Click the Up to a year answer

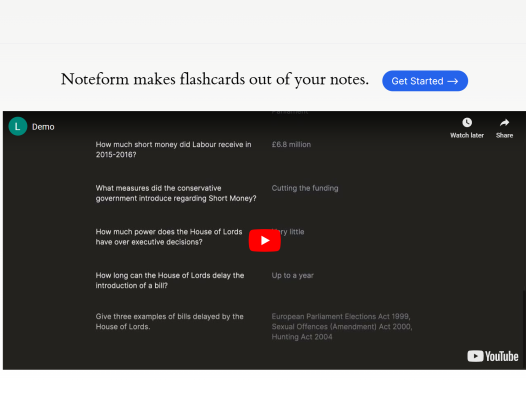[293, 275]
